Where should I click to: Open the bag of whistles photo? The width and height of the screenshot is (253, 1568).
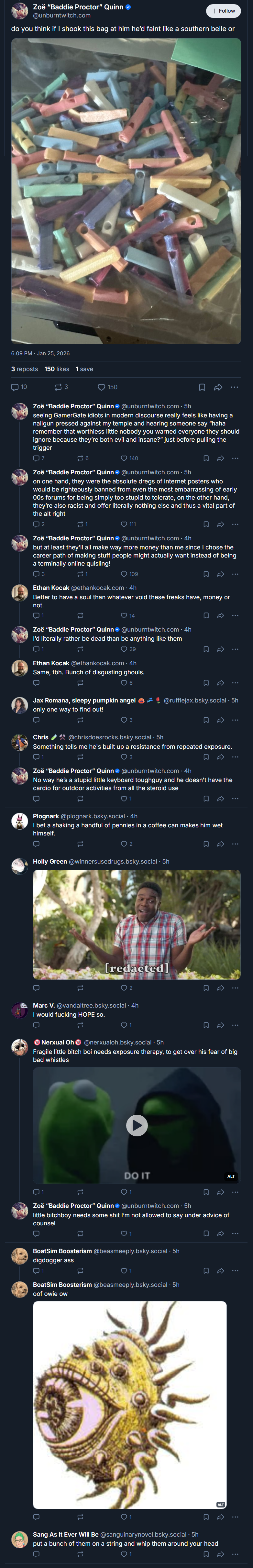[126, 191]
